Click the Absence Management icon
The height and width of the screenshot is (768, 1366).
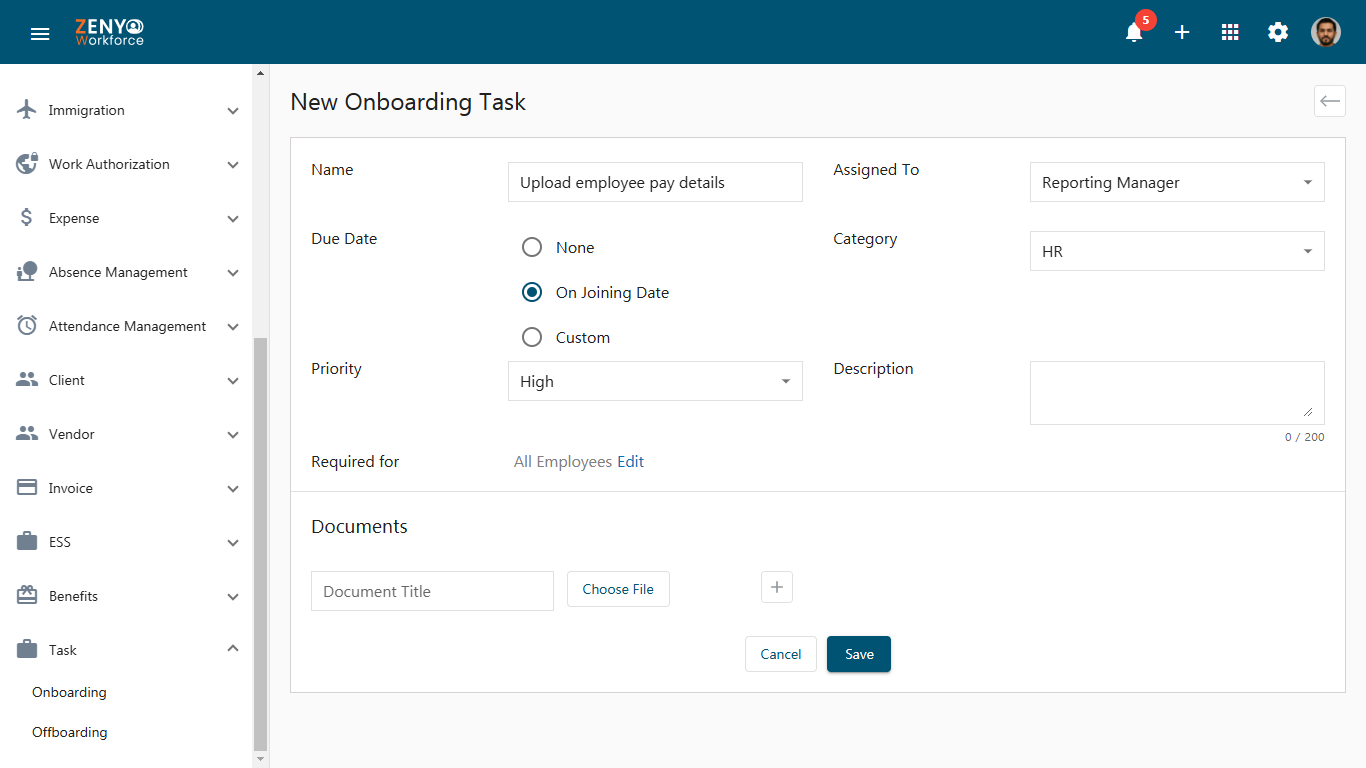click(x=27, y=272)
